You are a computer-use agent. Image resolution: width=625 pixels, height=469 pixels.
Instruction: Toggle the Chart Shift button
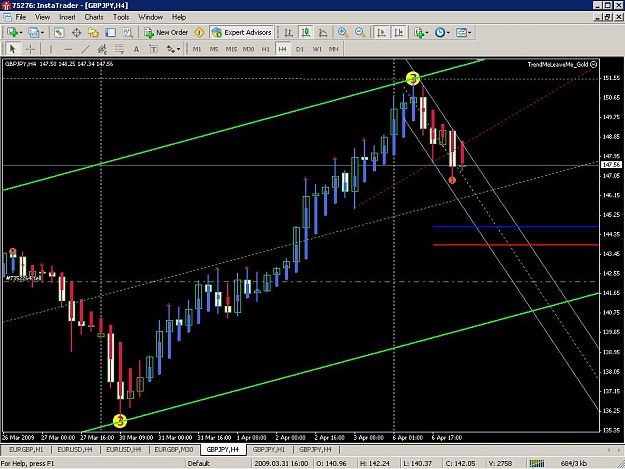pos(399,32)
